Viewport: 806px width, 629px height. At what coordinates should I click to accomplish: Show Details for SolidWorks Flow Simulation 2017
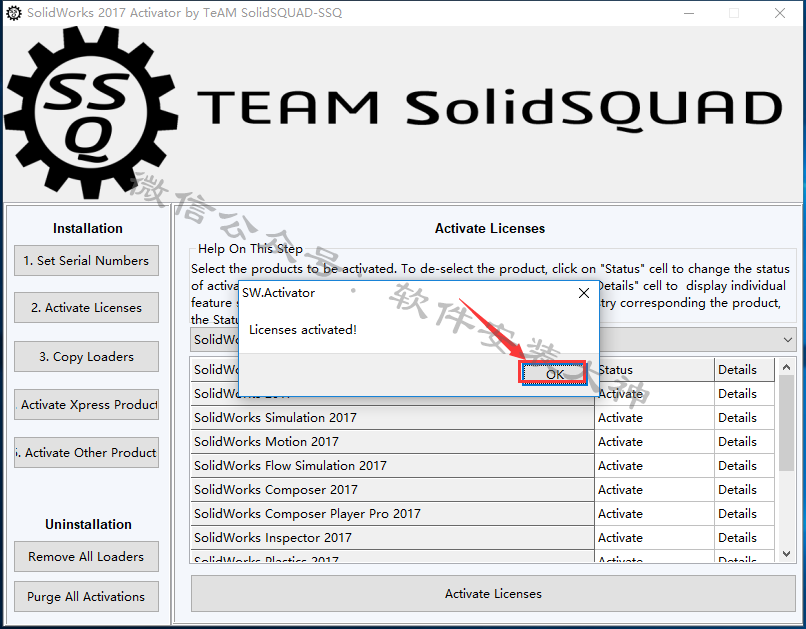744,466
